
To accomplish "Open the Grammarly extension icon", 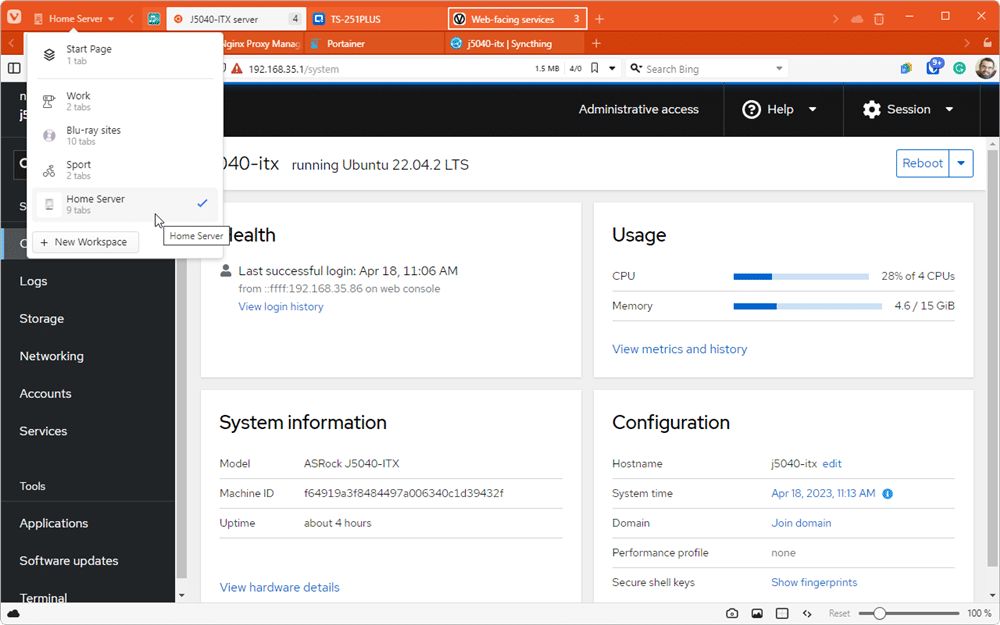I will [x=959, y=67].
